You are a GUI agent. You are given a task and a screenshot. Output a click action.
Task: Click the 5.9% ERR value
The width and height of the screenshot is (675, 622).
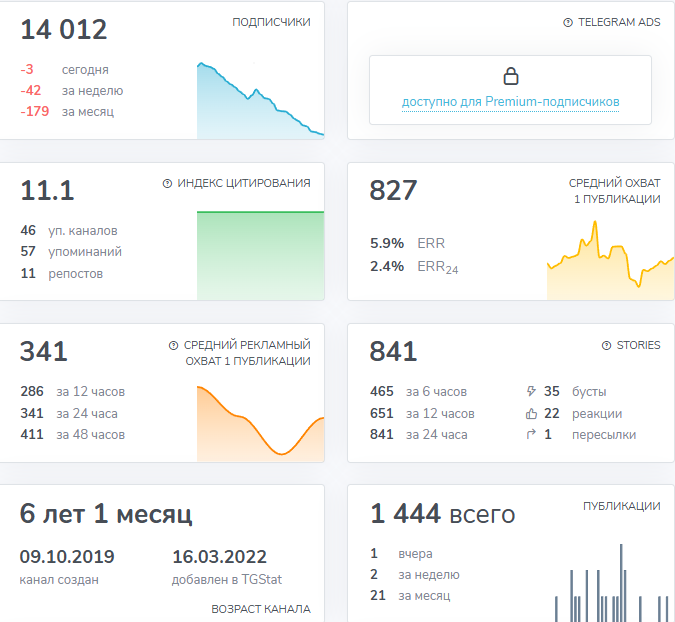pyautogui.click(x=387, y=243)
